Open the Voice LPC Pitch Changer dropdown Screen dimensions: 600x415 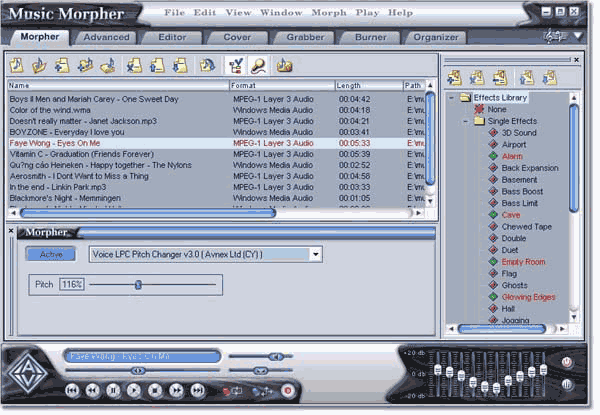click(x=316, y=254)
